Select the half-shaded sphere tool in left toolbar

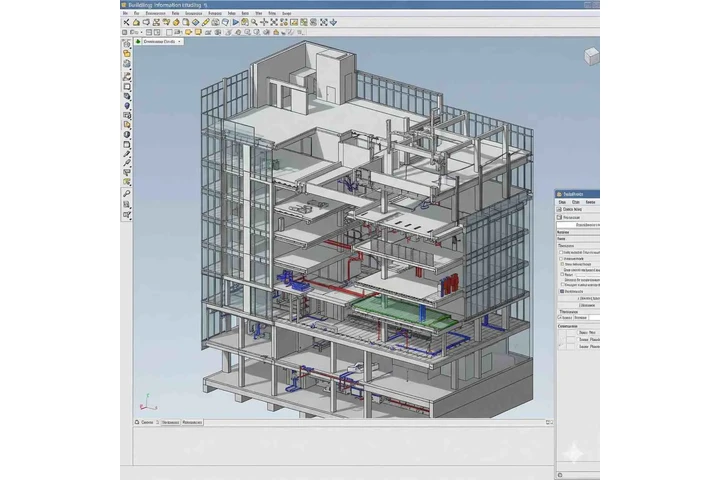point(127,135)
